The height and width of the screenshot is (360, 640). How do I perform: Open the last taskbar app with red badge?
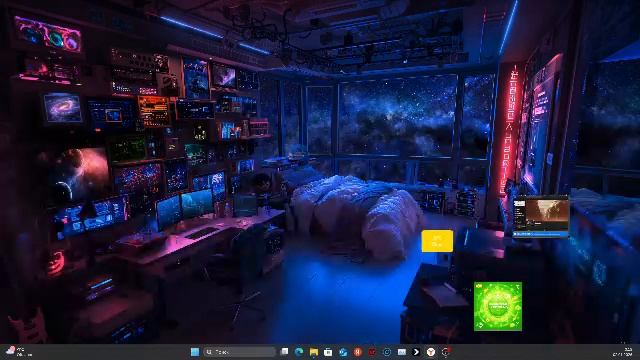[x=446, y=352]
